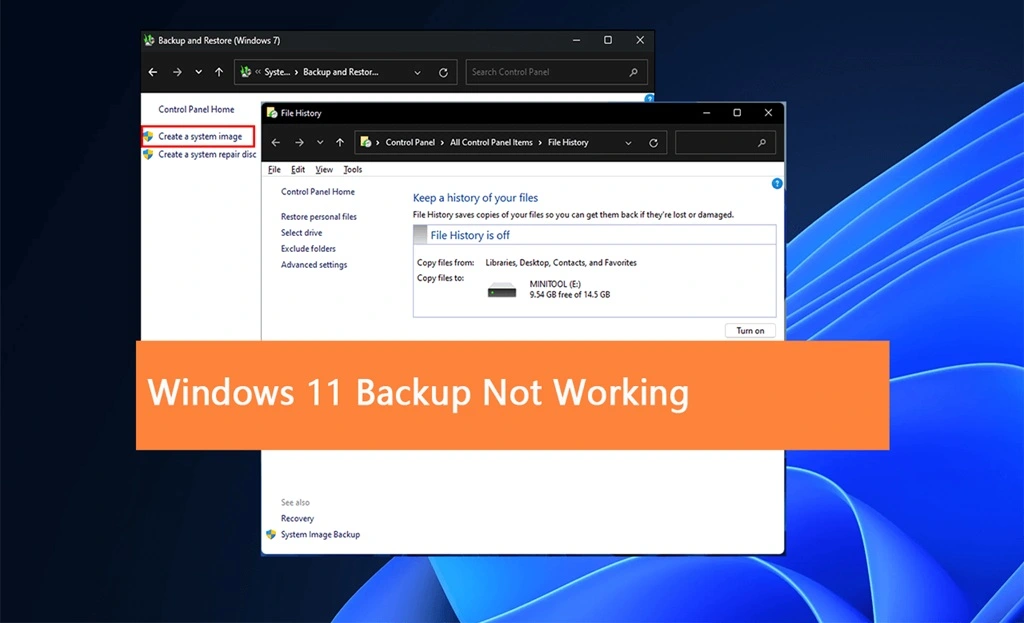1024x623 pixels.
Task: Open Control Panel Home in Backup and Restore
Action: (196, 109)
